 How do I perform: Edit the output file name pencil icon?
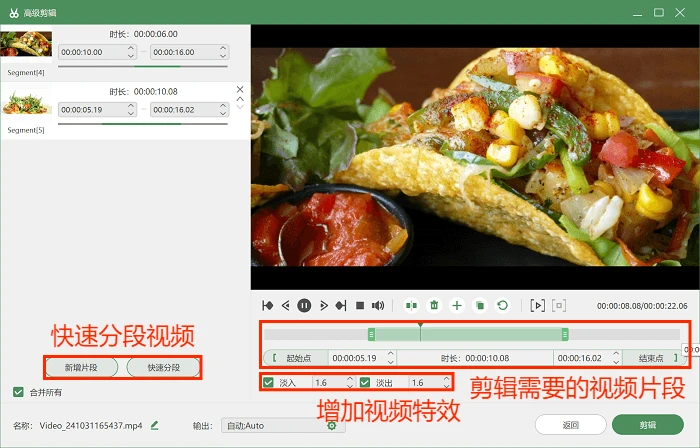(x=154, y=425)
